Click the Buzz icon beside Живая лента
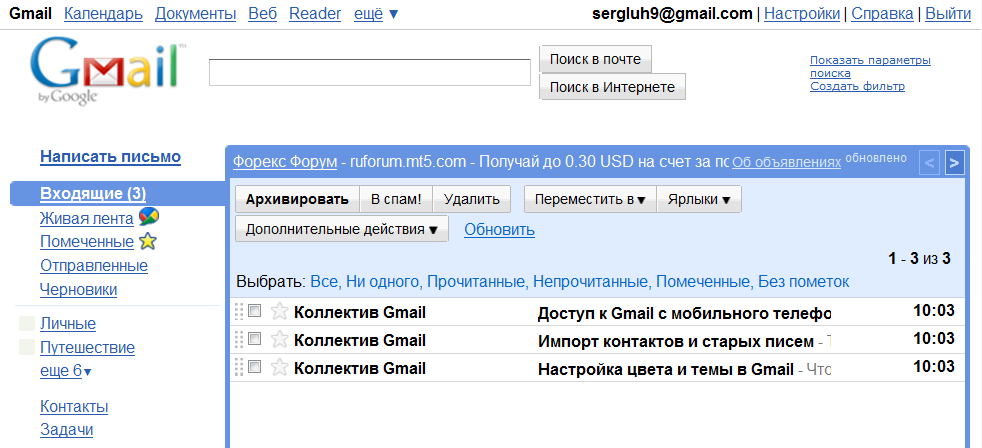 click(x=148, y=217)
